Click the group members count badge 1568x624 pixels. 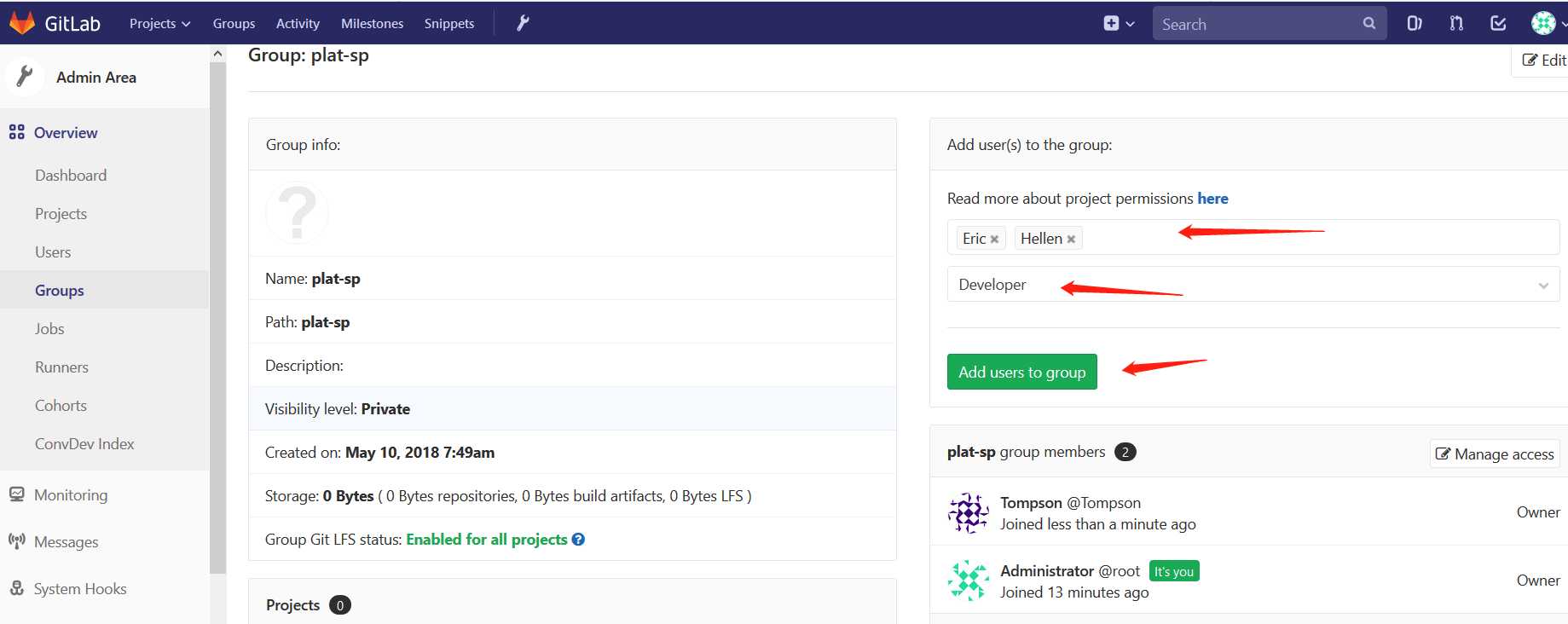click(x=1125, y=452)
